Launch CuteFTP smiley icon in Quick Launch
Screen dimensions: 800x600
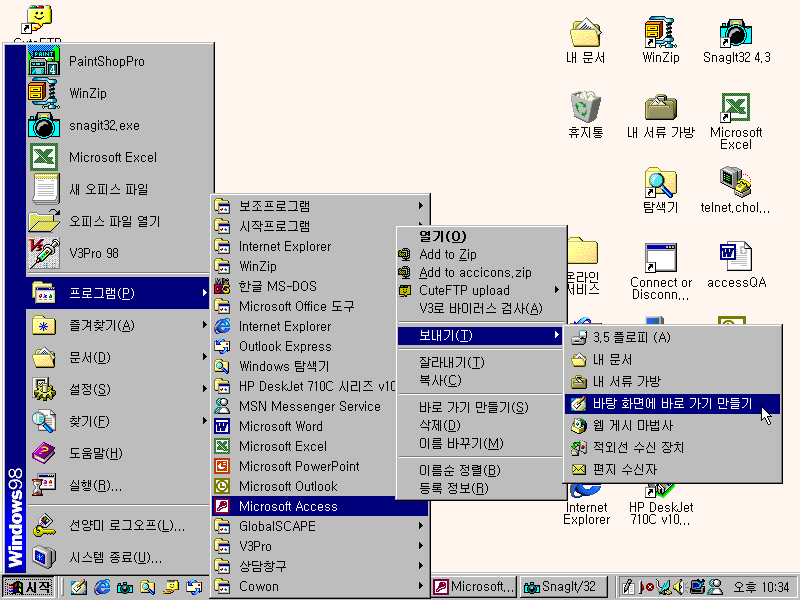pyautogui.click(x=171, y=587)
